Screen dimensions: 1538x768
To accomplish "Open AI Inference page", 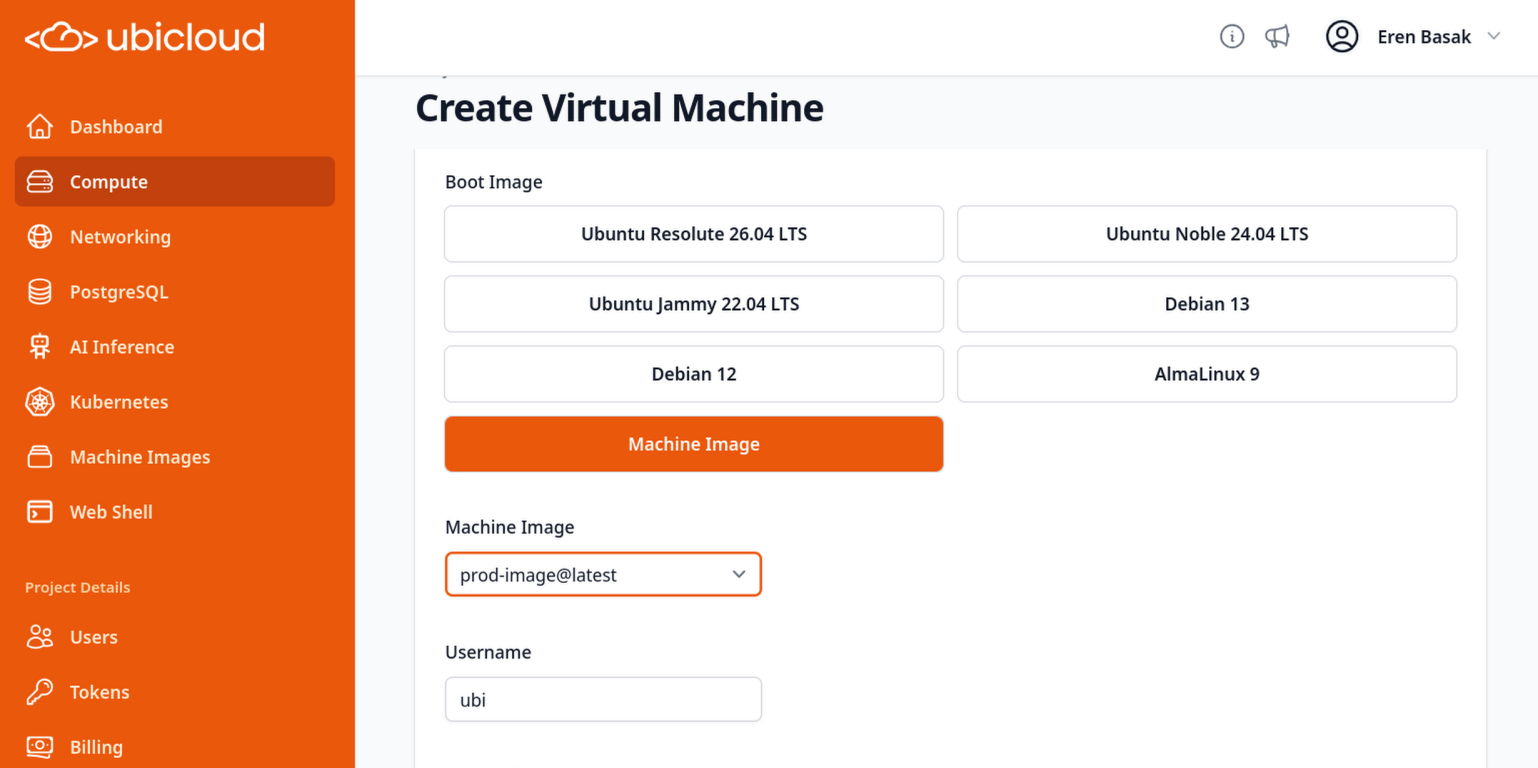I will click(175, 347).
